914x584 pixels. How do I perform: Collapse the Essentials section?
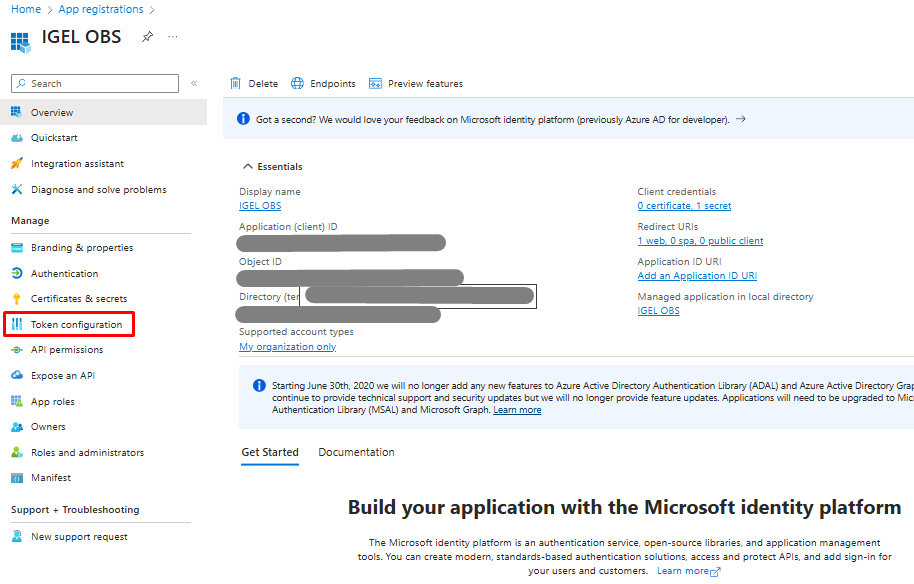coord(248,167)
